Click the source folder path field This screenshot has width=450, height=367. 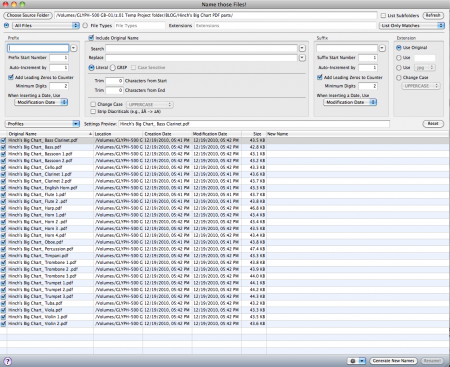(216, 15)
